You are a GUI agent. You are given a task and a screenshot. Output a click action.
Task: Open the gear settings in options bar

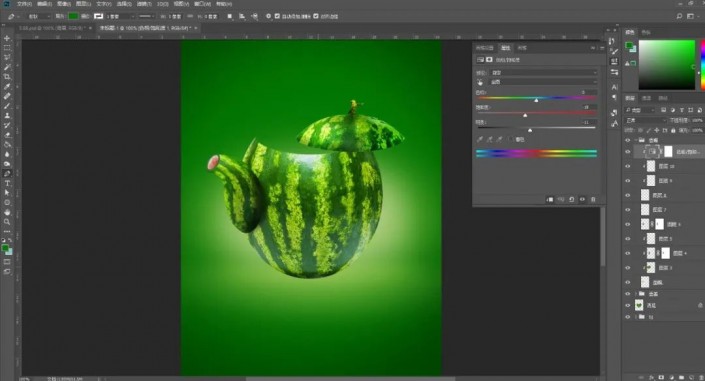coord(268,16)
